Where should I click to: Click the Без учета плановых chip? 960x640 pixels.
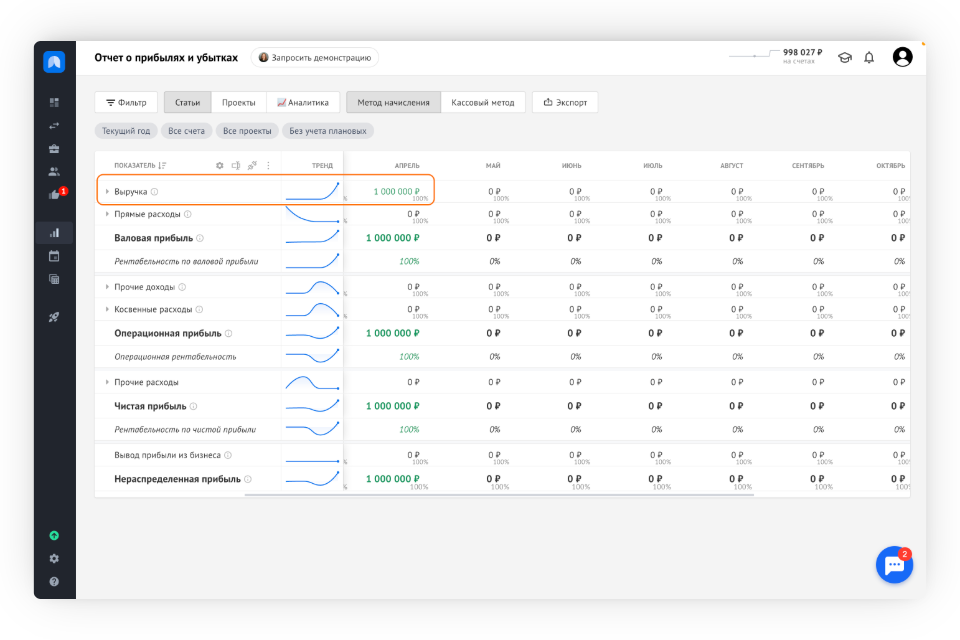coord(328,131)
